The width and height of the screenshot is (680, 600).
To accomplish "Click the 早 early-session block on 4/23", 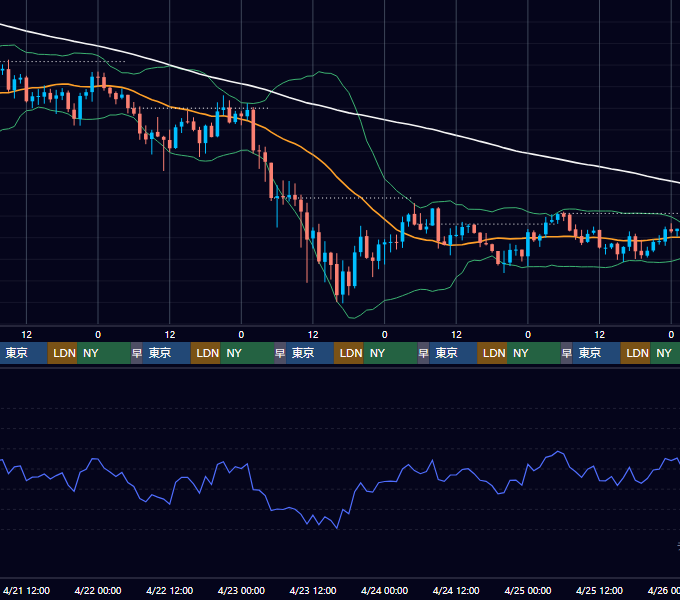I will (x=280, y=353).
